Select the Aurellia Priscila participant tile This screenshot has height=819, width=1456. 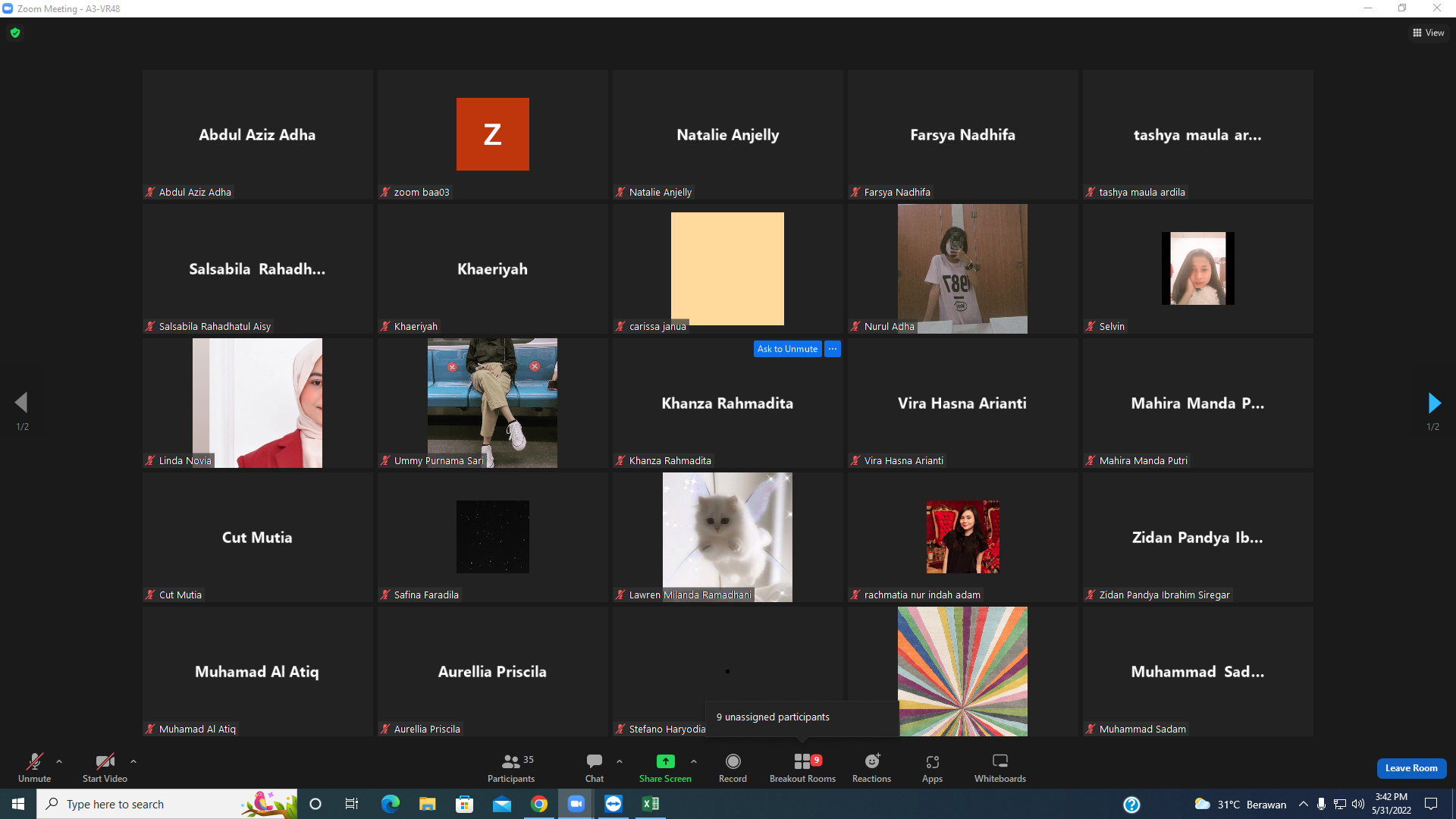click(x=493, y=671)
